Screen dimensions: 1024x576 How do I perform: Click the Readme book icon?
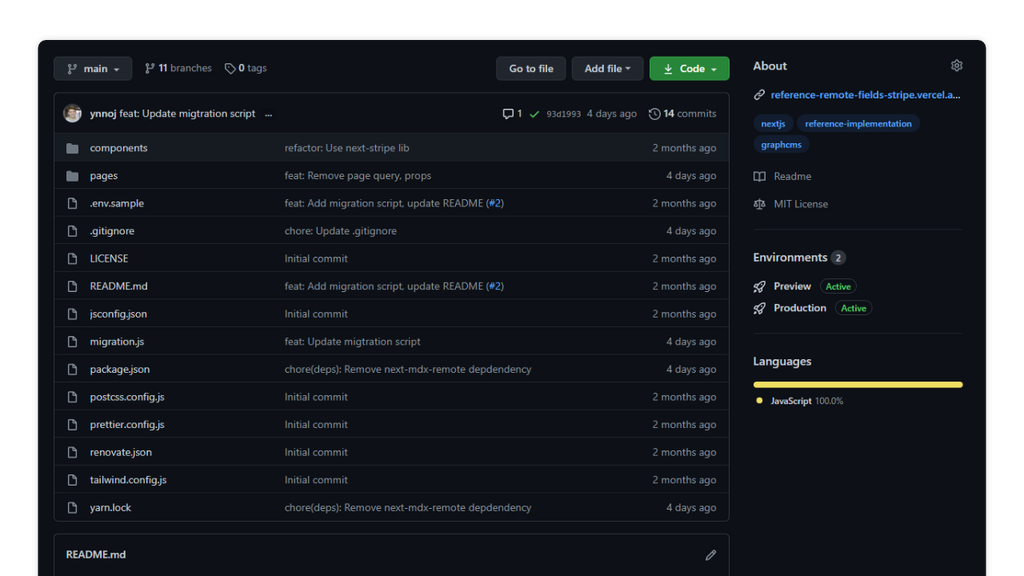coord(759,176)
